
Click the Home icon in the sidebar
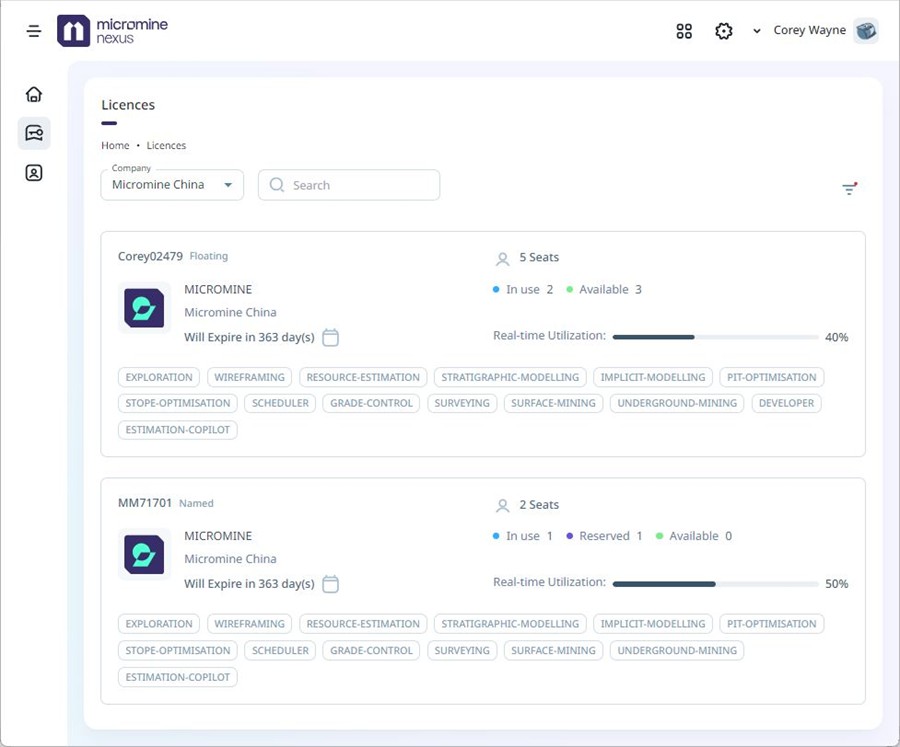point(33,92)
